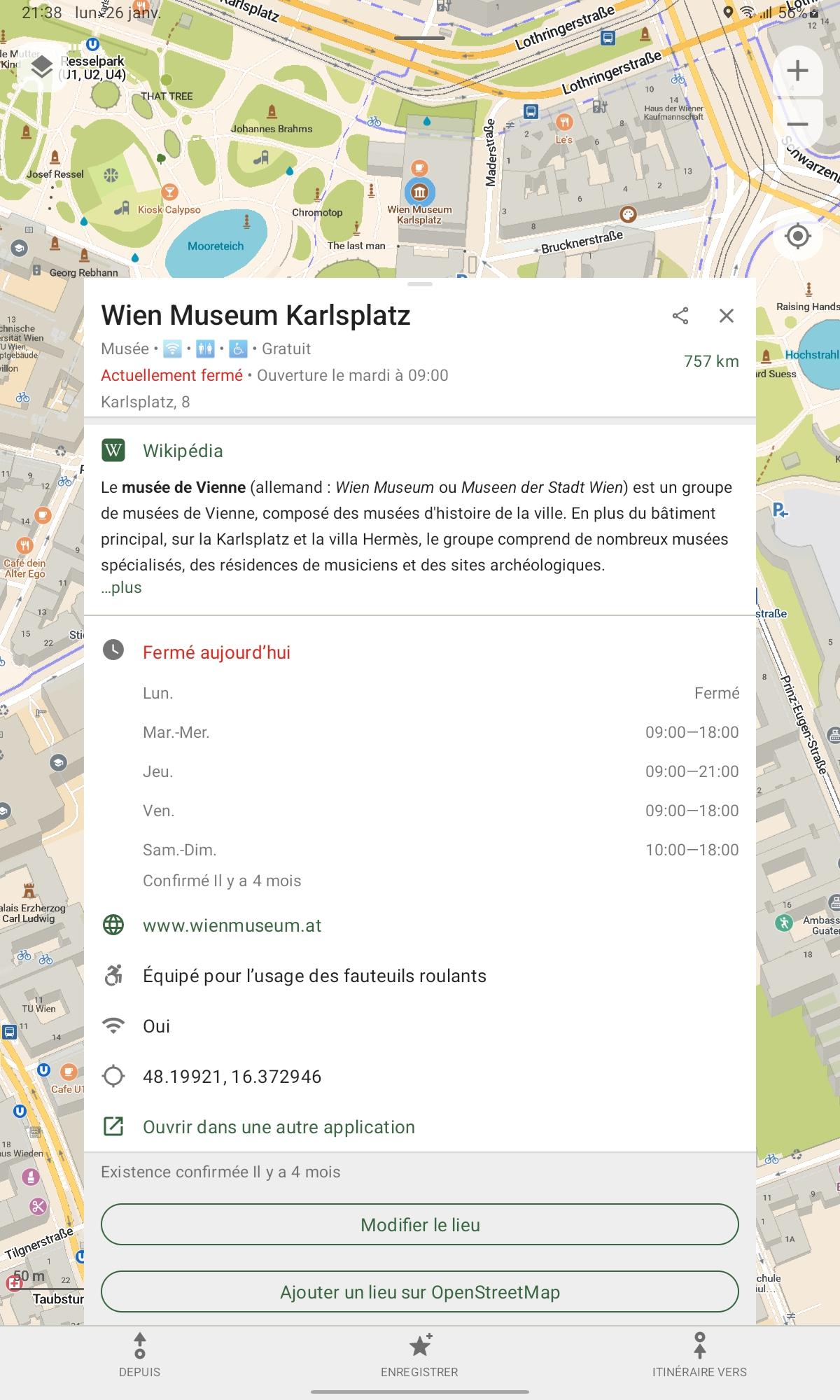Tap the THAT TREE map label
The height and width of the screenshot is (1400, 840).
point(167,97)
